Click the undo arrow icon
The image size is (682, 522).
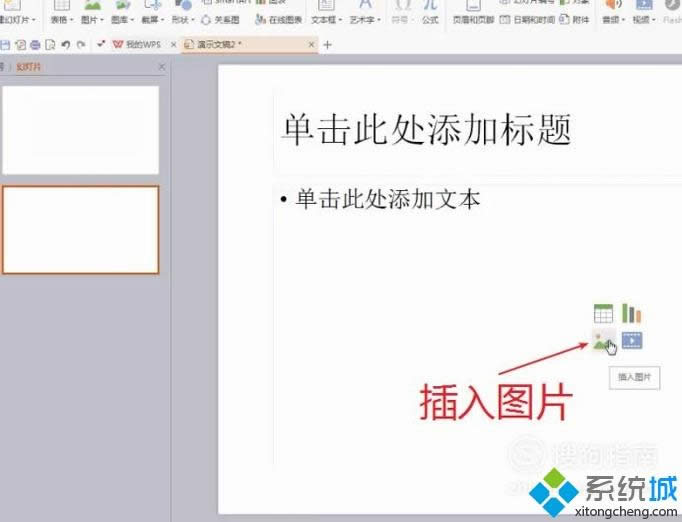point(66,45)
